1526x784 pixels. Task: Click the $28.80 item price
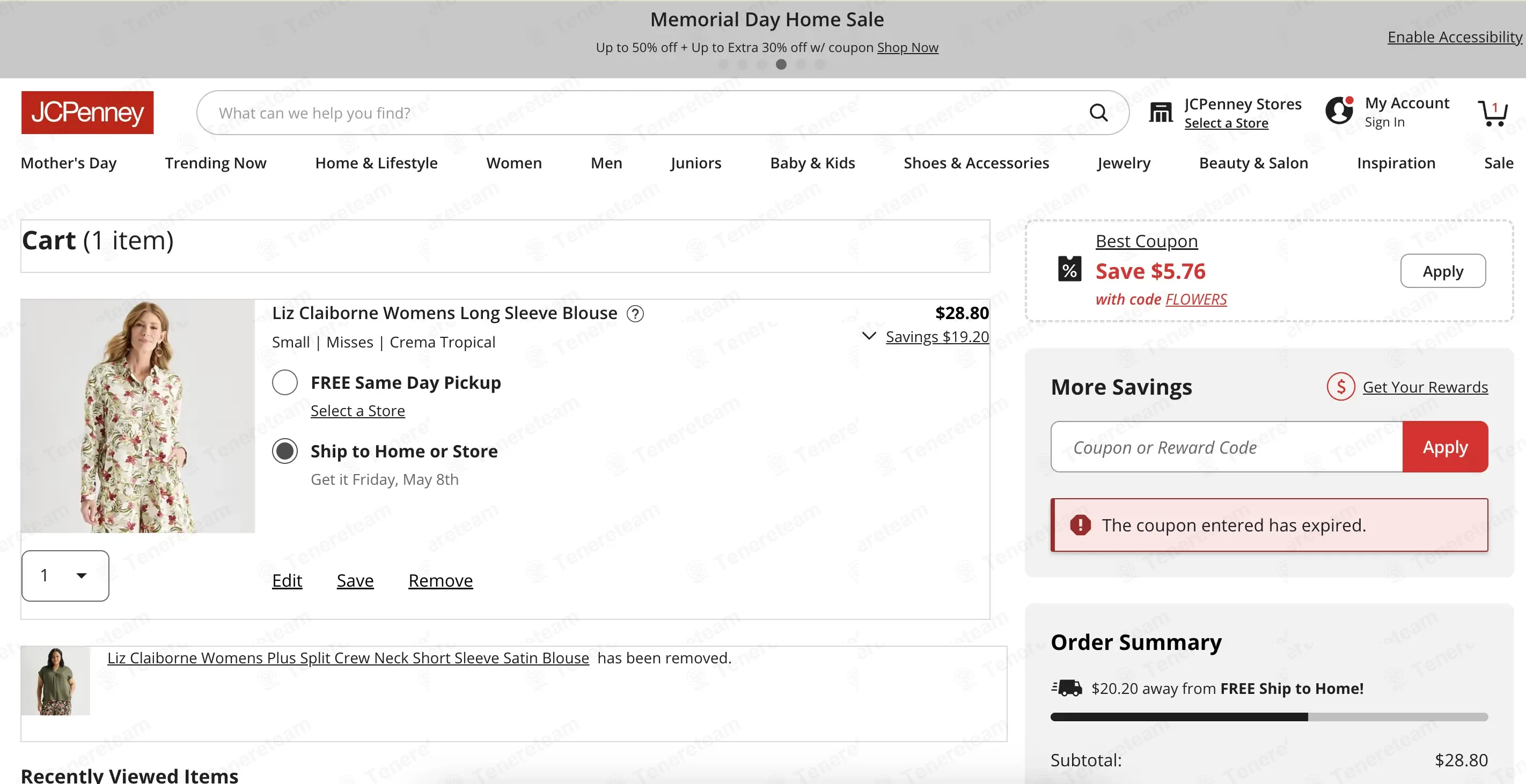point(962,313)
